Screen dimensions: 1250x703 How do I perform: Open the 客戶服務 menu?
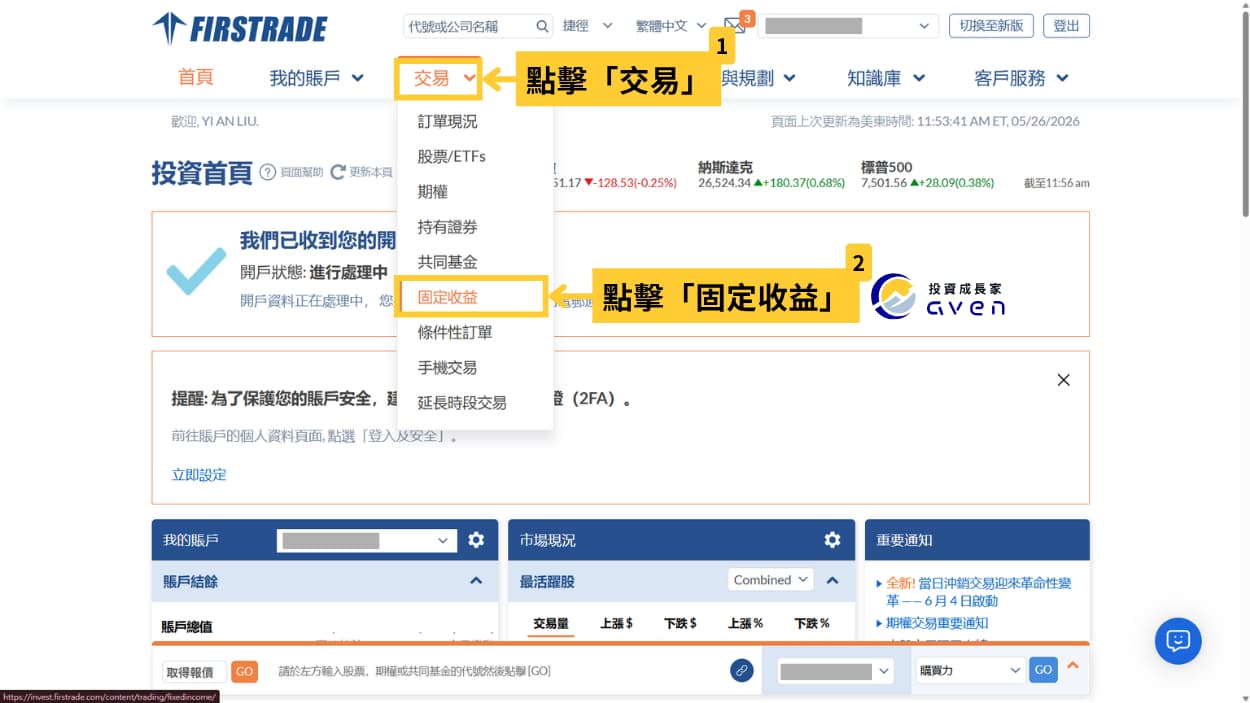1021,78
